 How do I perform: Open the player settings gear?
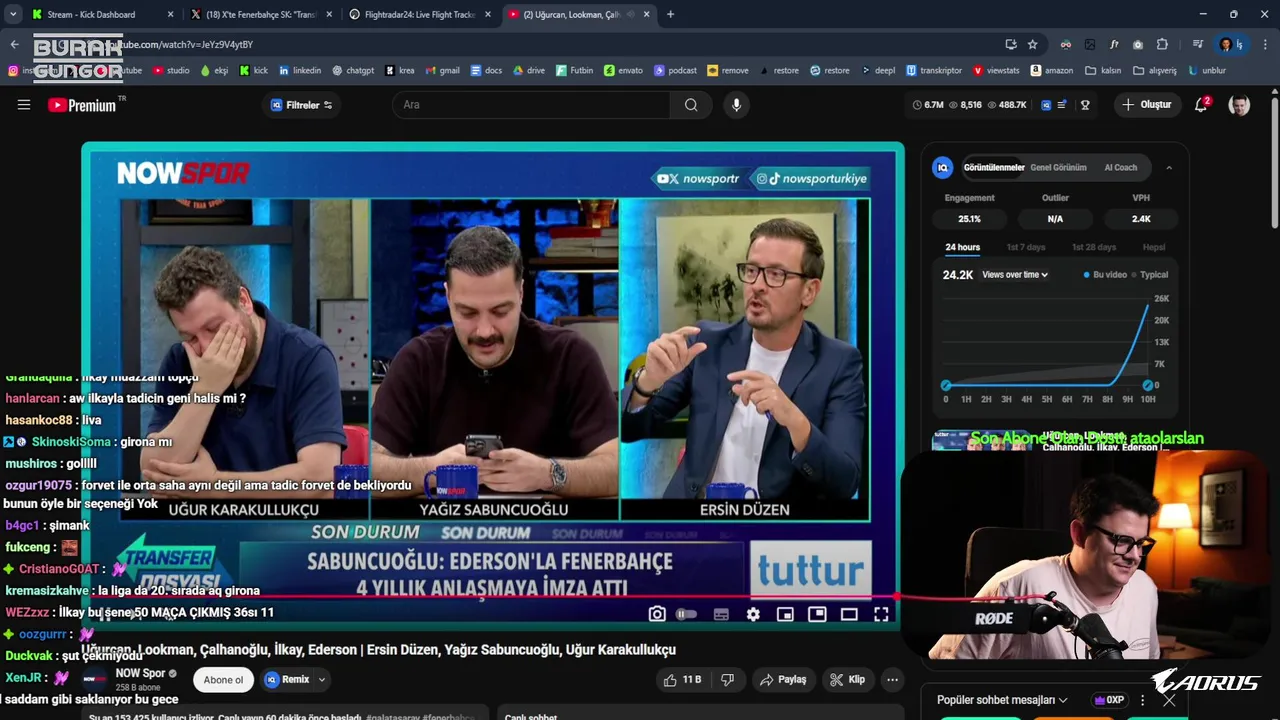point(753,614)
